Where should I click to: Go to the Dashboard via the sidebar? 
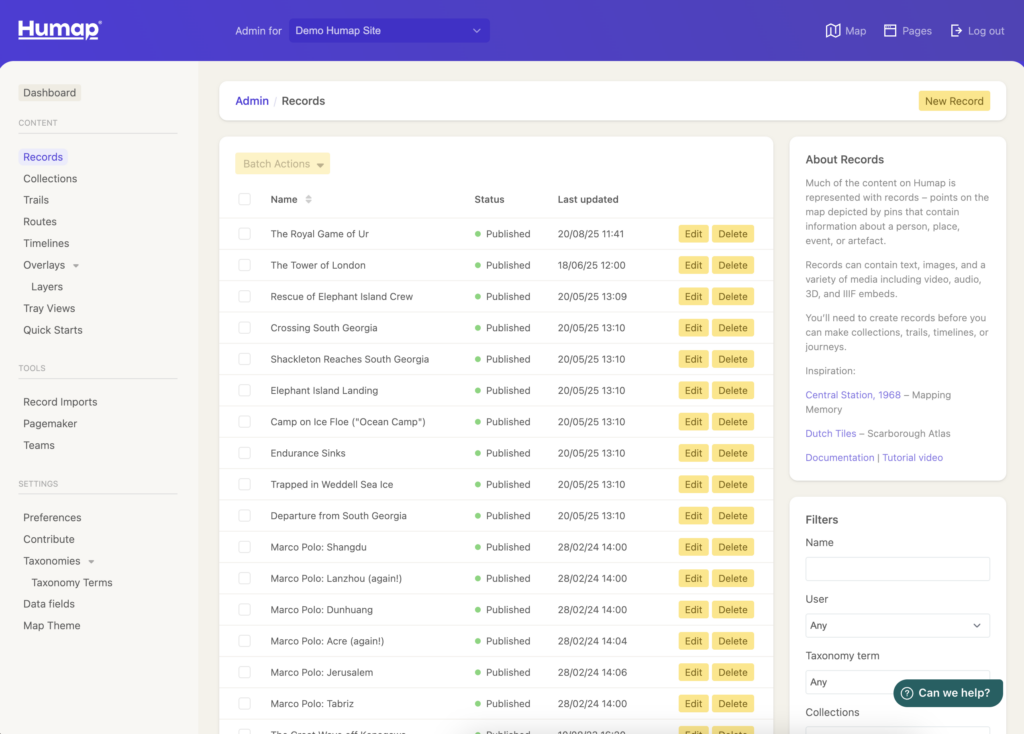coord(49,92)
